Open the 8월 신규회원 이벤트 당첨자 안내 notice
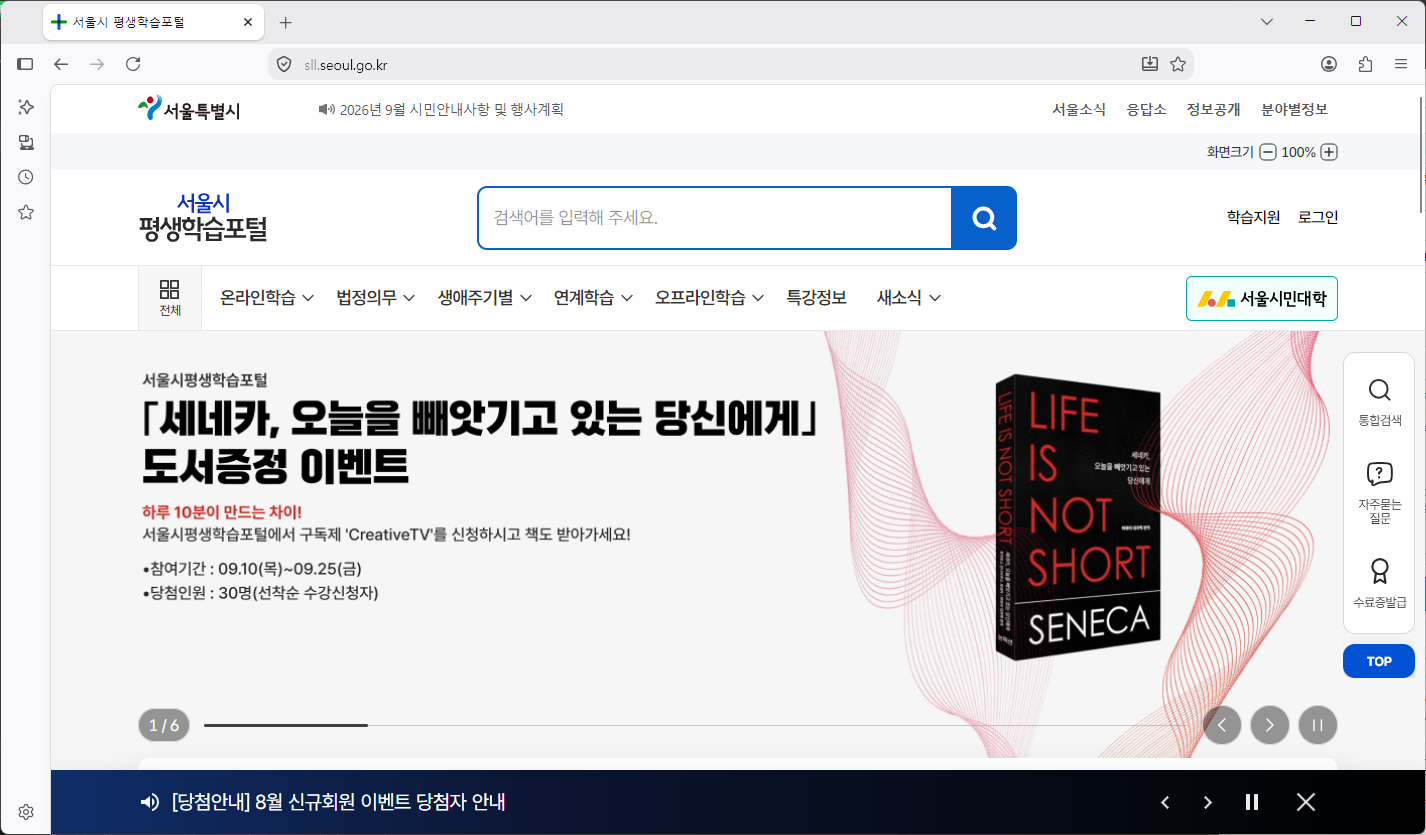The width and height of the screenshot is (1426, 835). click(338, 802)
